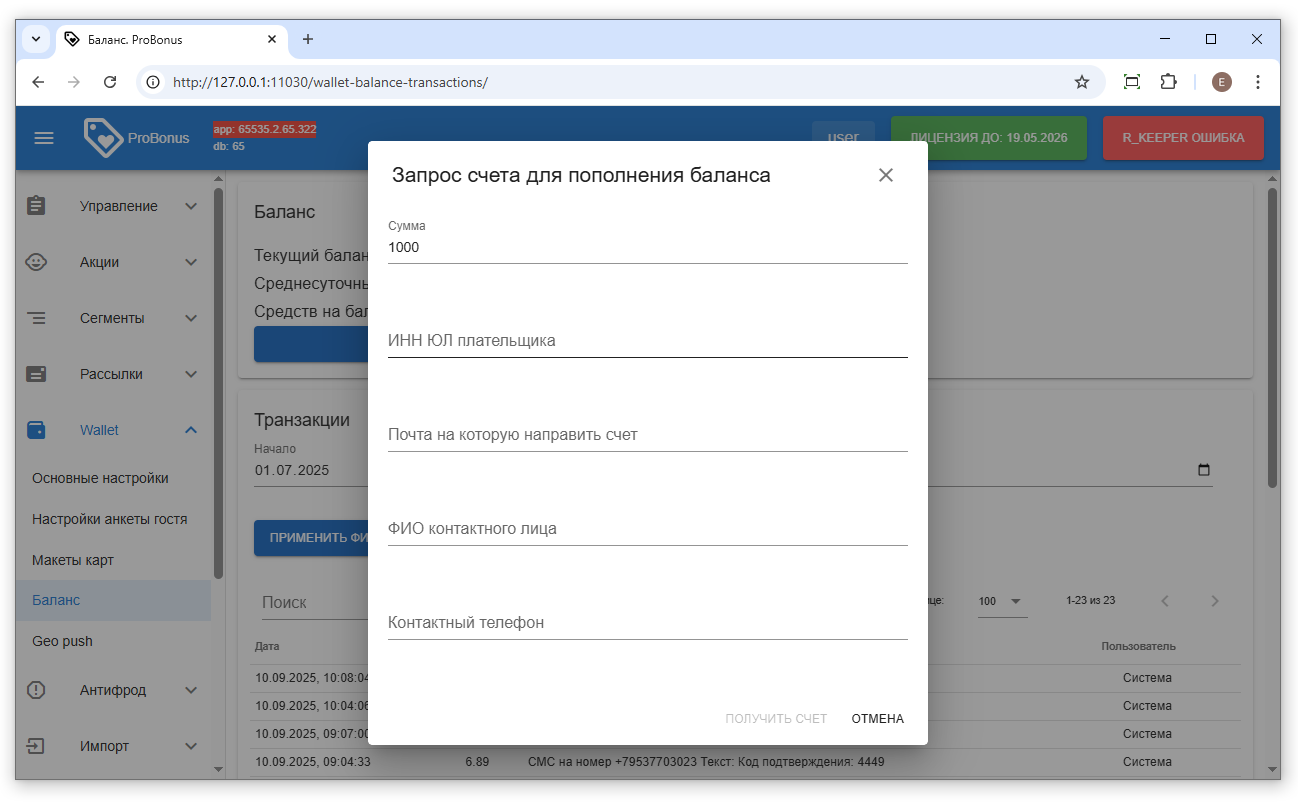Click the Импорт sidebar icon

(37, 746)
